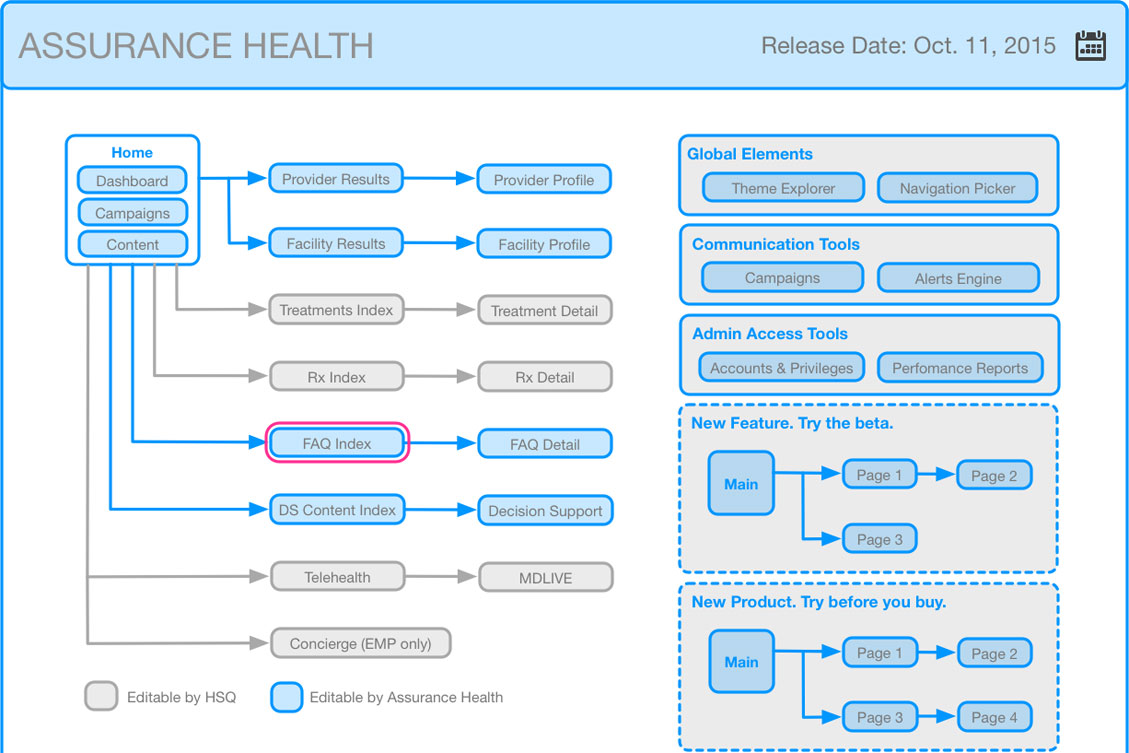Open the Provider Profile node

[x=544, y=180]
